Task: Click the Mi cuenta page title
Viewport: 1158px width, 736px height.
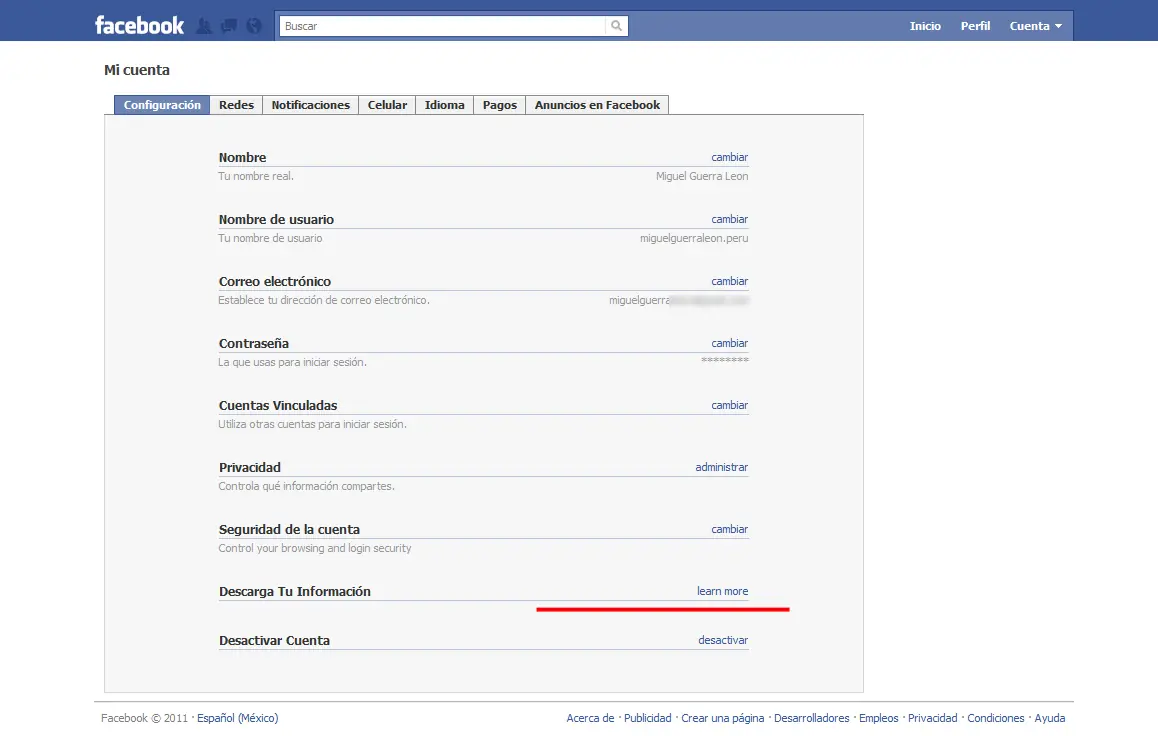Action: [137, 70]
